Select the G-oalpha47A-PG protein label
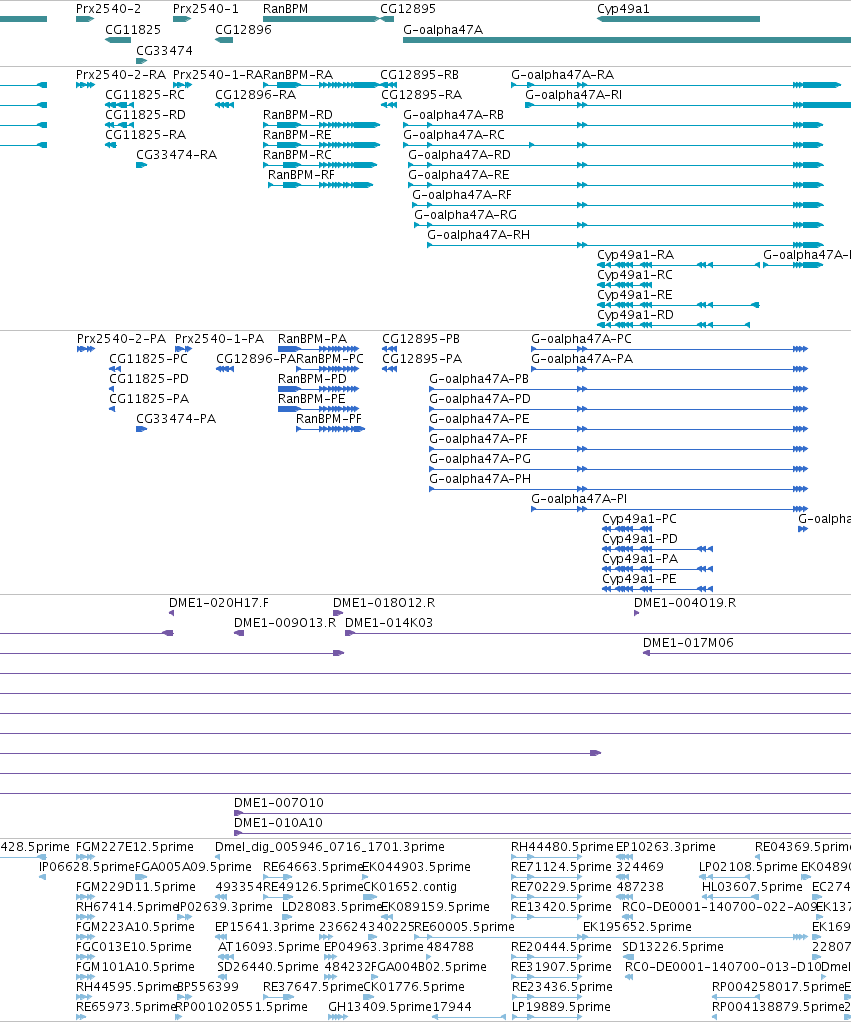851x1022 pixels. click(x=480, y=459)
